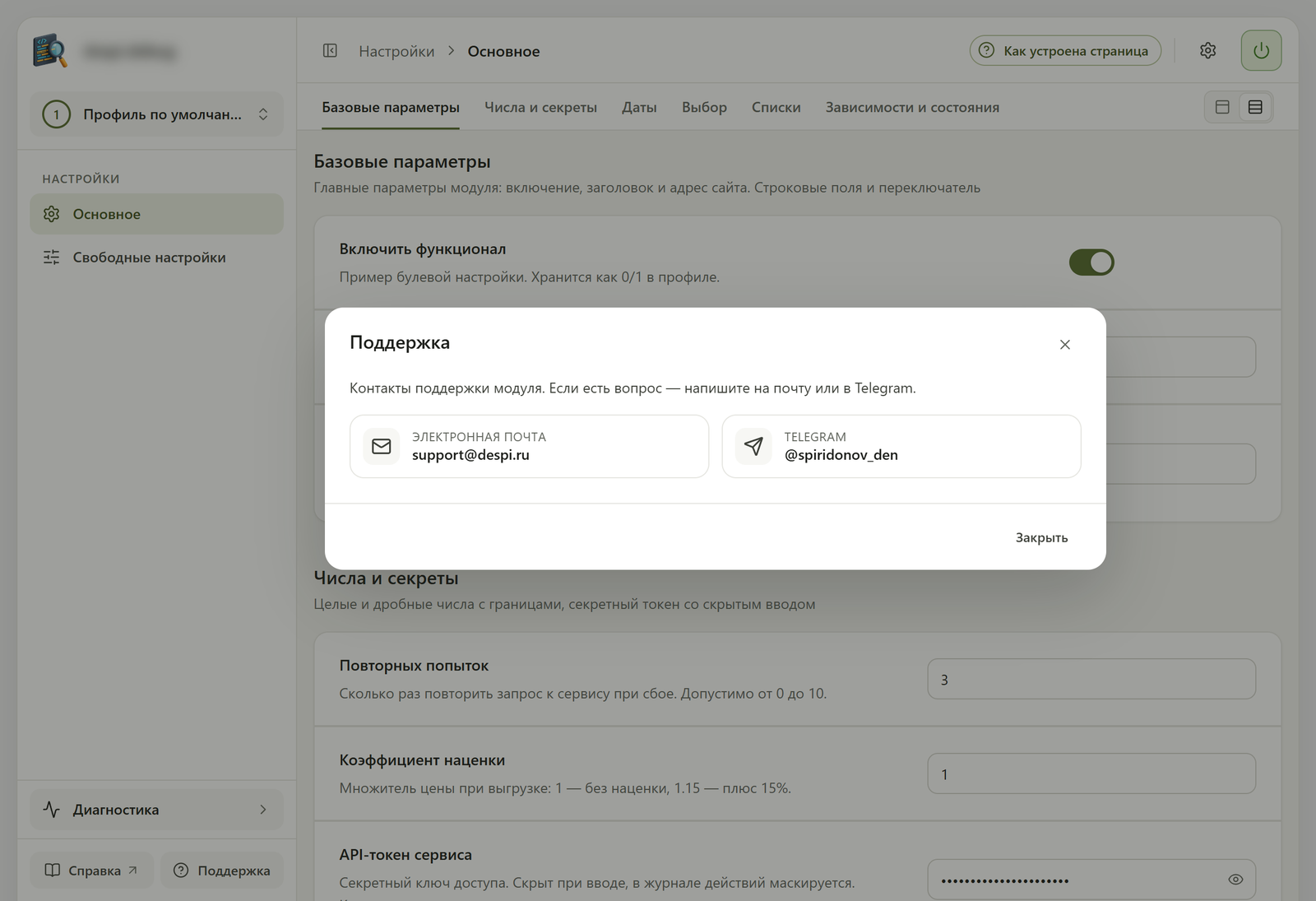Select Основное in the sidebar
The width and height of the screenshot is (1316, 901).
pyautogui.click(x=157, y=214)
